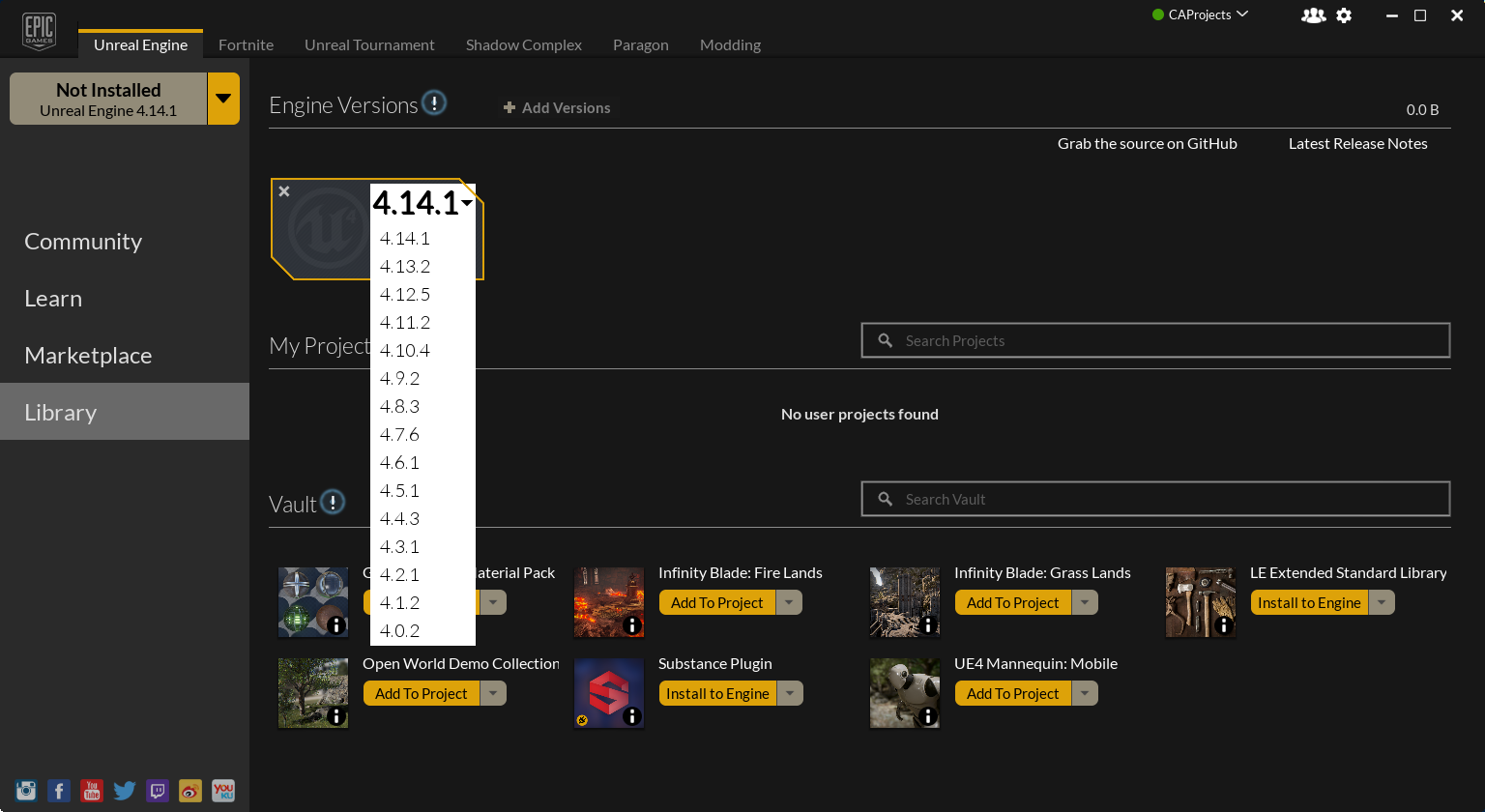Switch to the Unreal Tournament tab
Viewport: 1485px width, 812px height.
click(x=369, y=44)
